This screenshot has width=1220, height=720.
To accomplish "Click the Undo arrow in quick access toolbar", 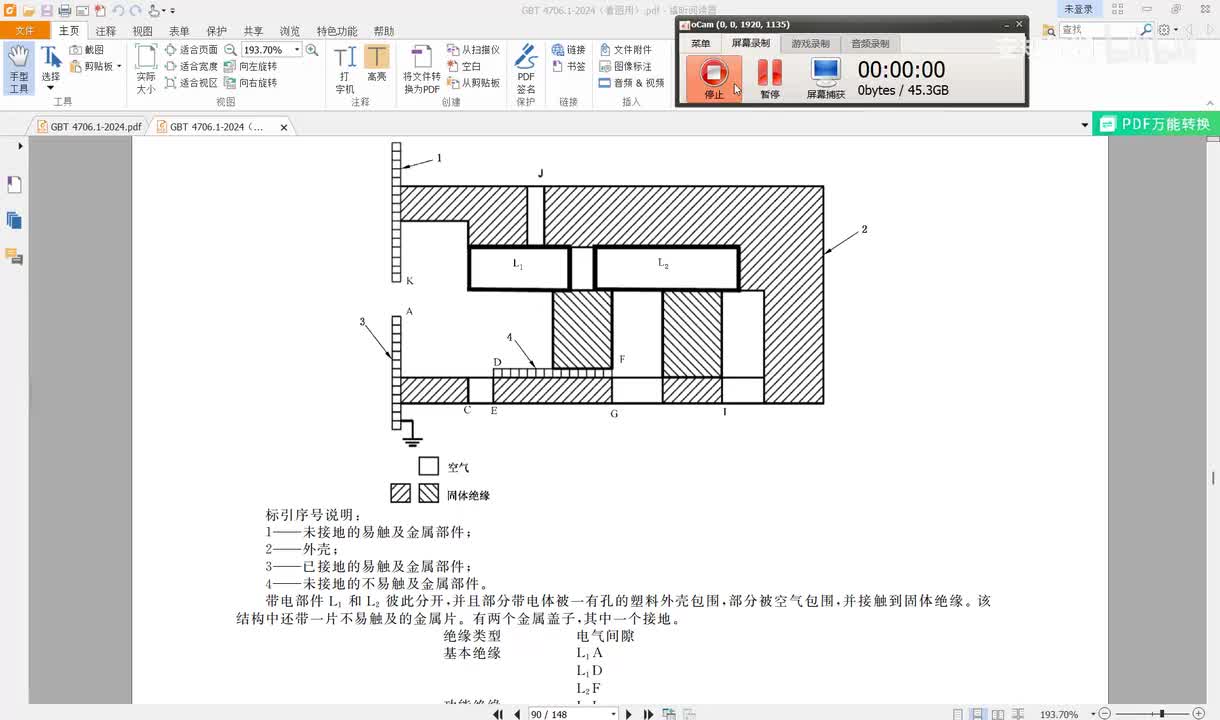I will [118, 10].
